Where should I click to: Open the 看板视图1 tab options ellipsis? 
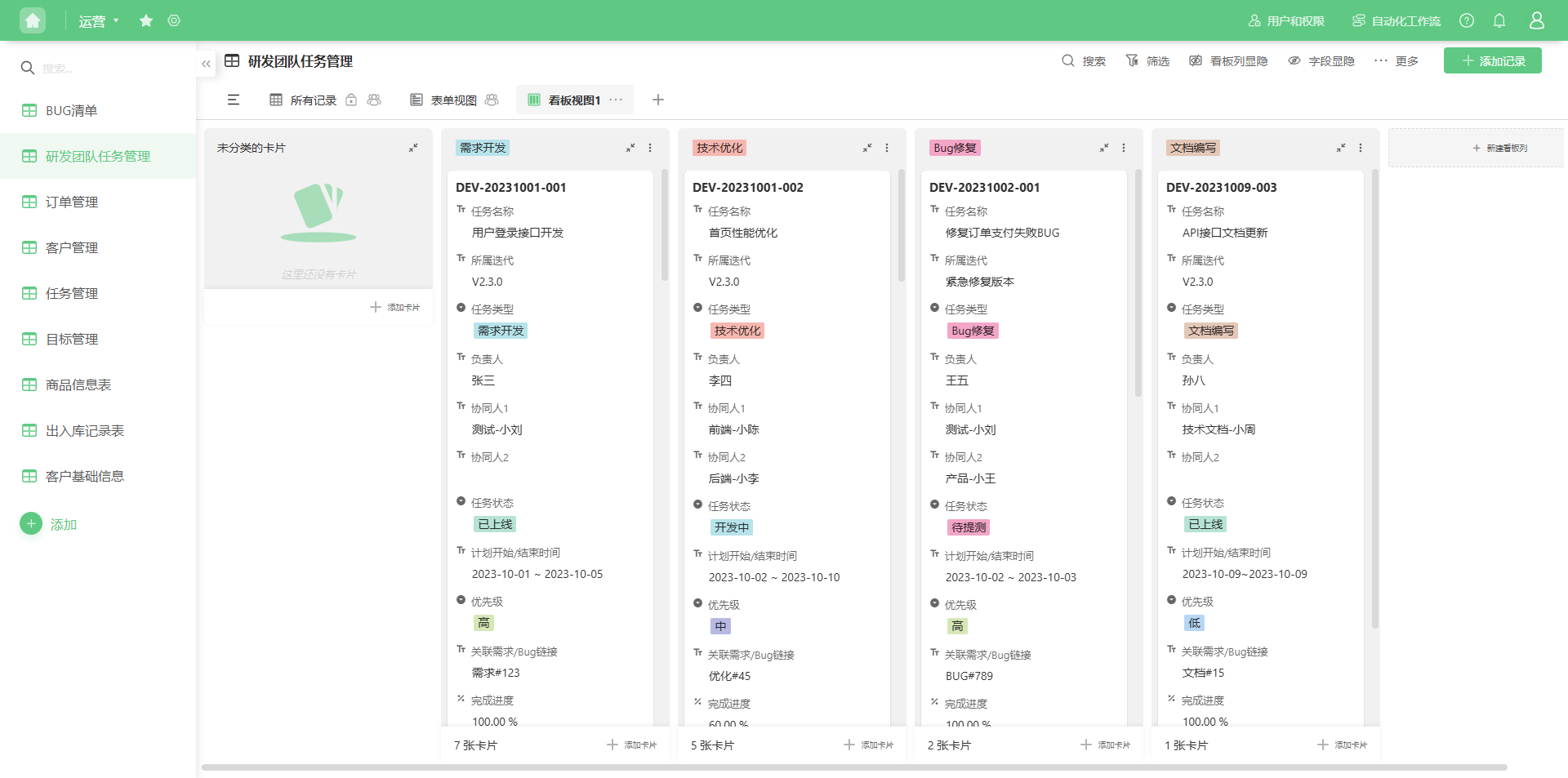pyautogui.click(x=616, y=100)
